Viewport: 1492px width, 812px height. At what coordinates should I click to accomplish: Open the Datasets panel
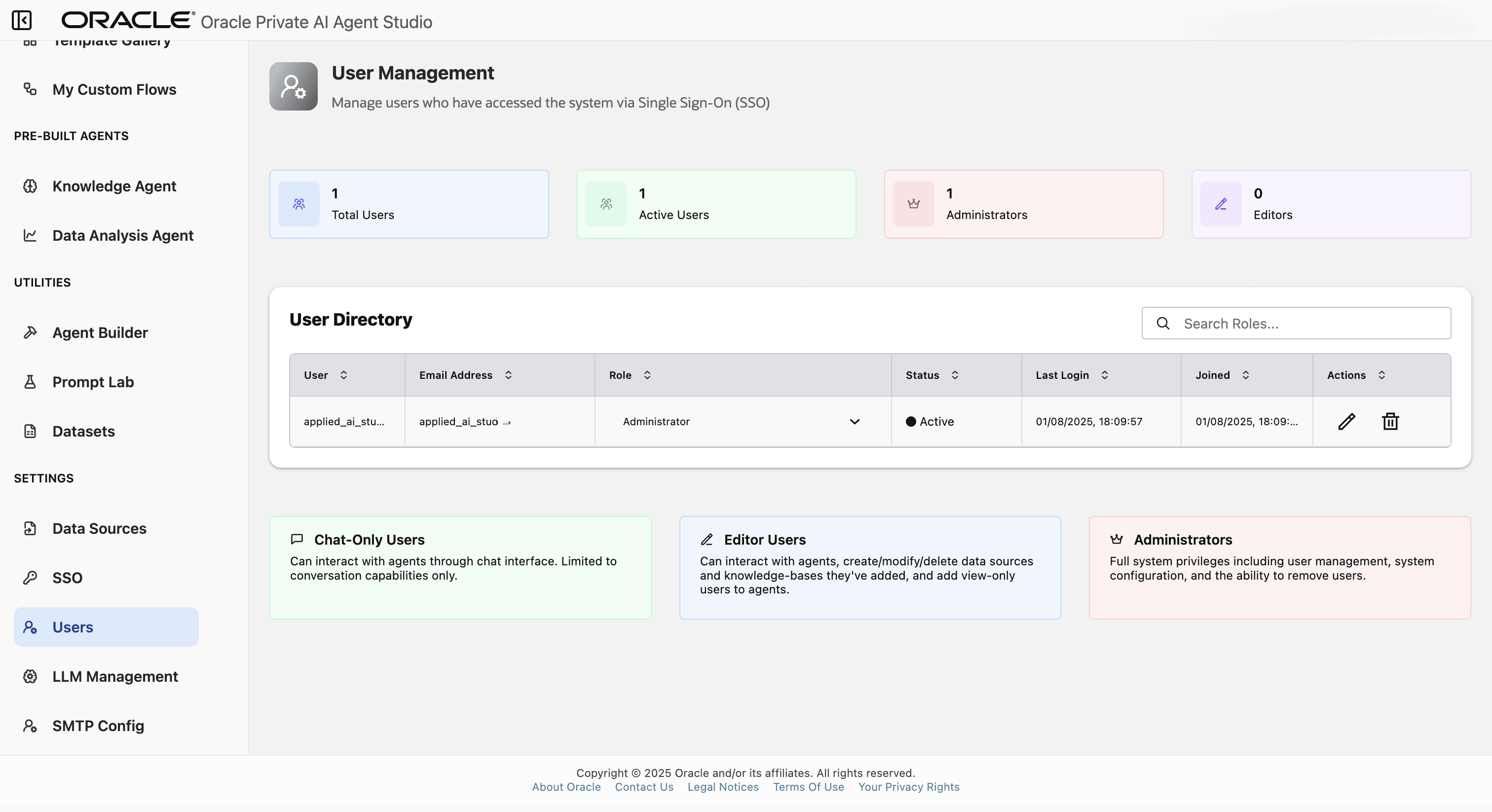83,431
